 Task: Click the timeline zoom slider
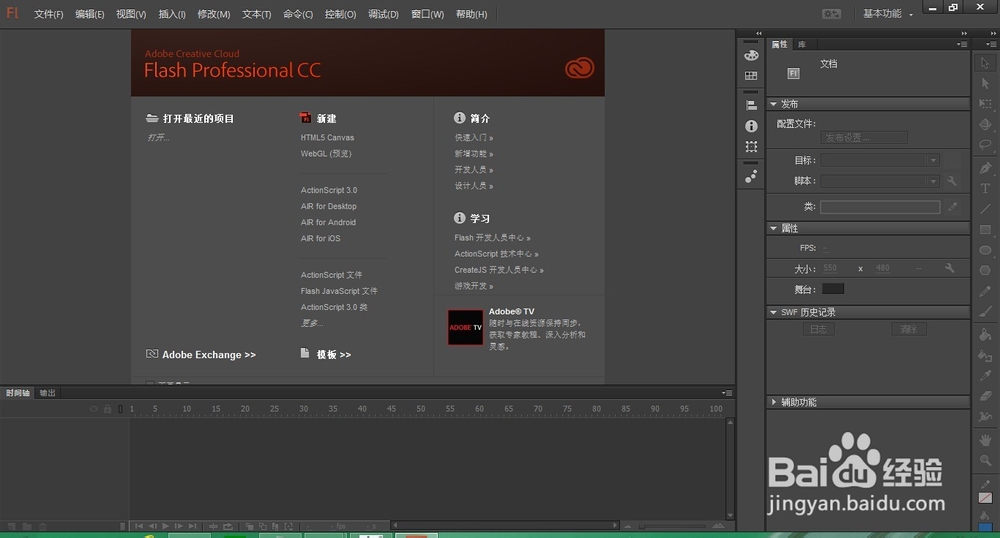tap(673, 526)
